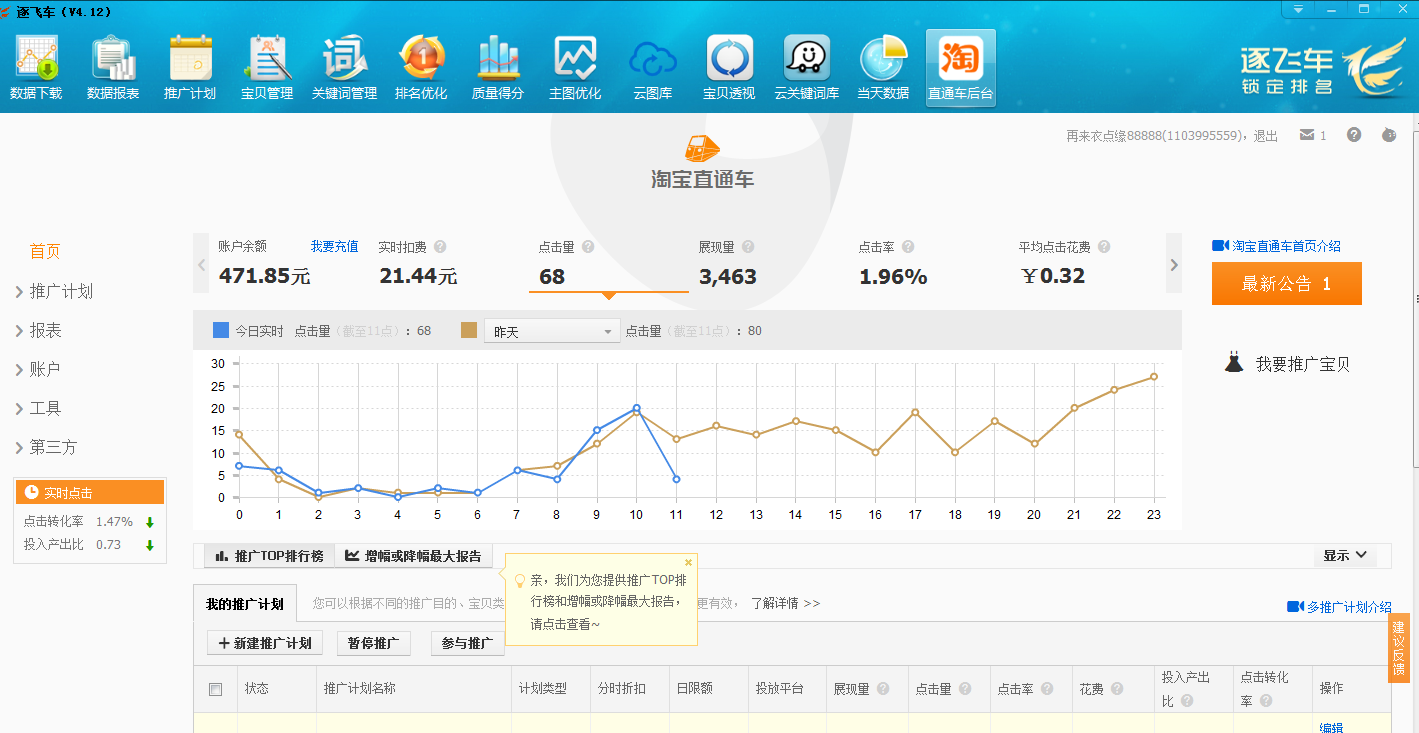Click the video icon next to 淘宝直通车首页介绍
The image size is (1419, 733).
click(1220, 246)
